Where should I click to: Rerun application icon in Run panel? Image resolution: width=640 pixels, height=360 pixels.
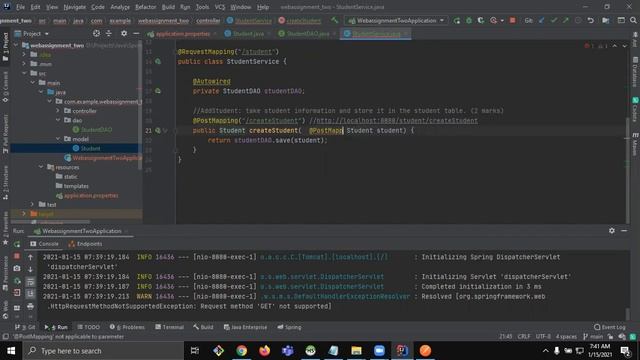(x=17, y=244)
